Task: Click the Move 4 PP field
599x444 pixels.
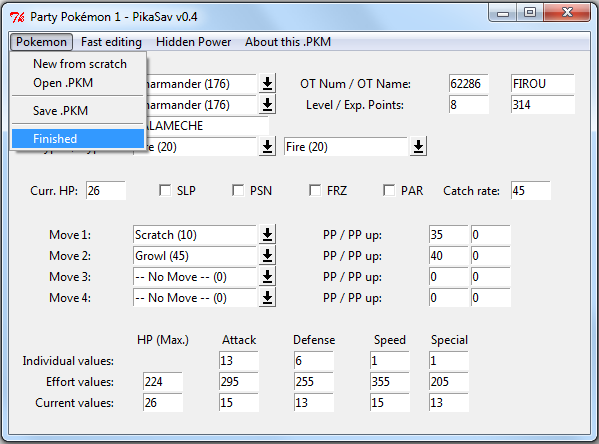Action: pos(448,298)
